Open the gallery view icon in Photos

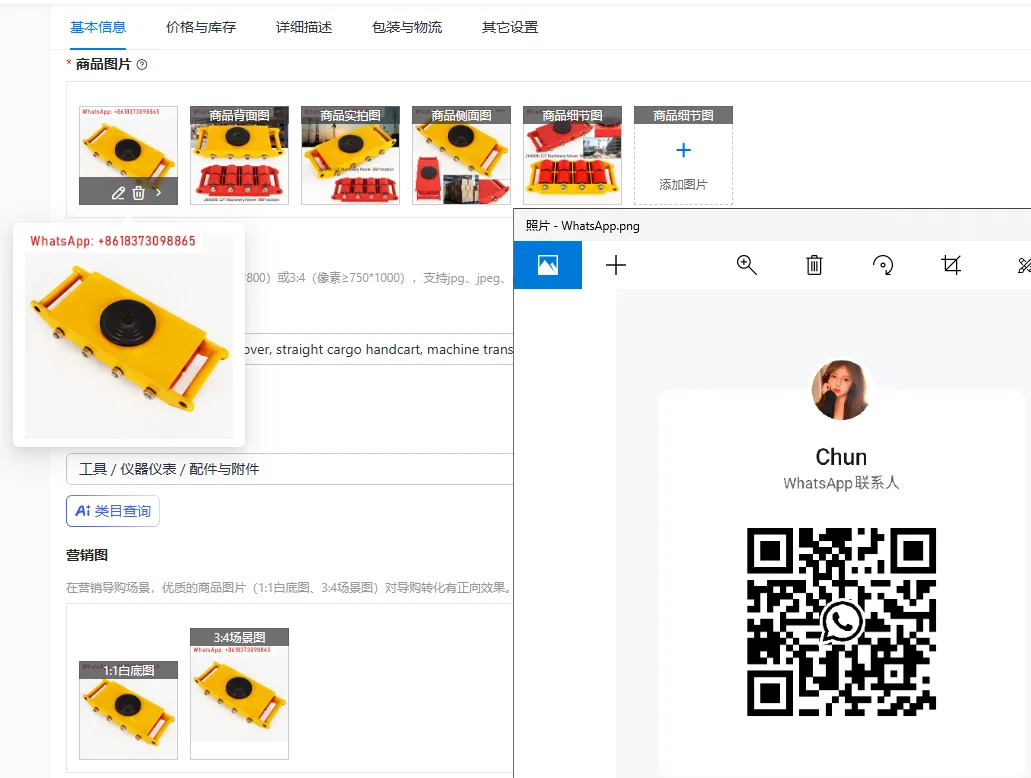click(x=547, y=265)
